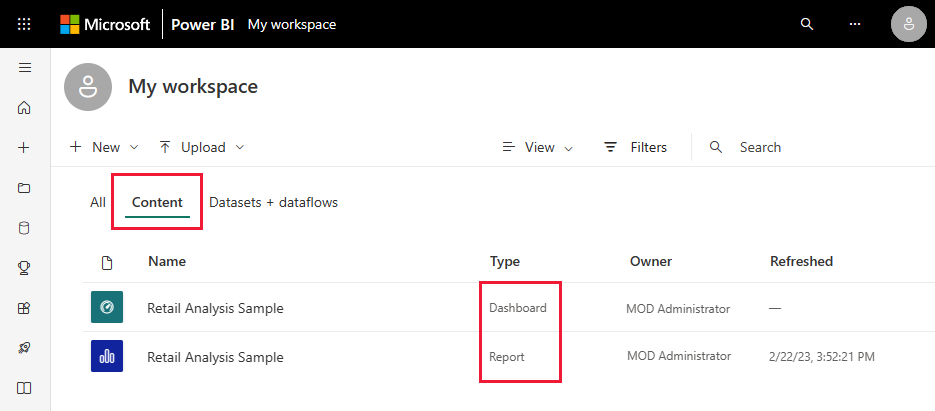This screenshot has height=411, width=935.
Task: Click the Create plus icon in sidebar
Action: [x=24, y=148]
